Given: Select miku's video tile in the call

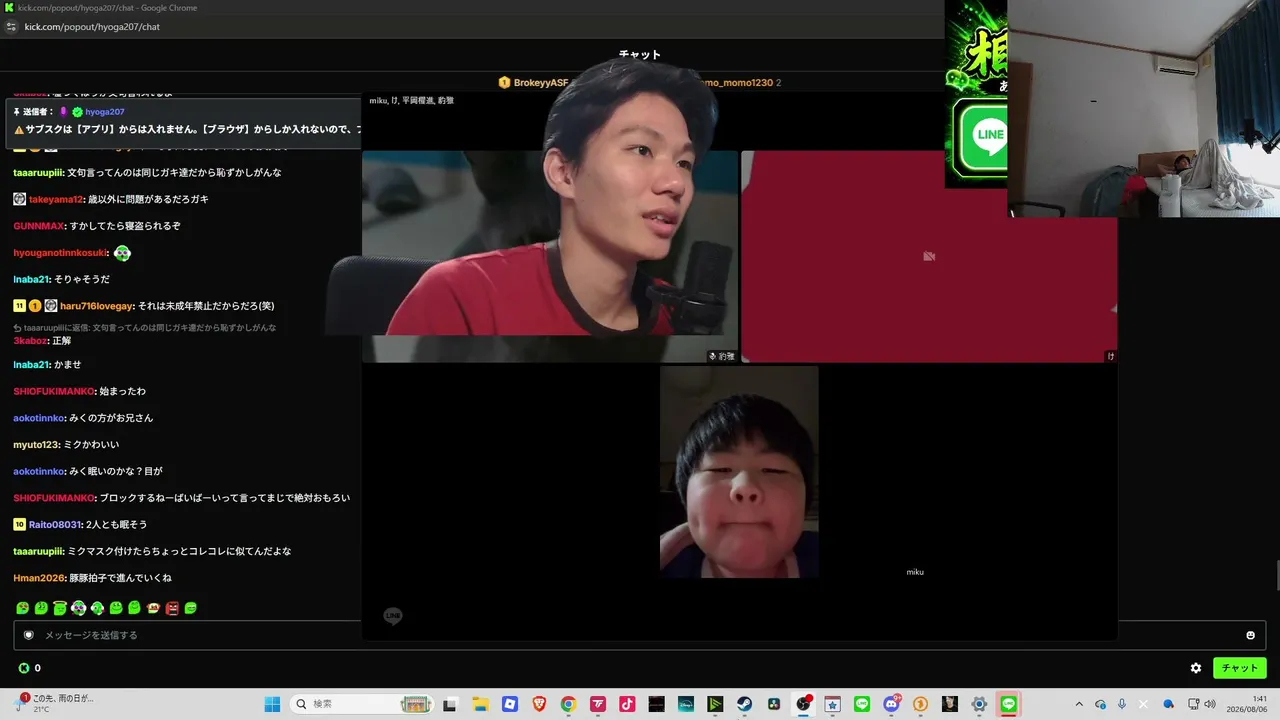Looking at the screenshot, I should [x=739, y=472].
